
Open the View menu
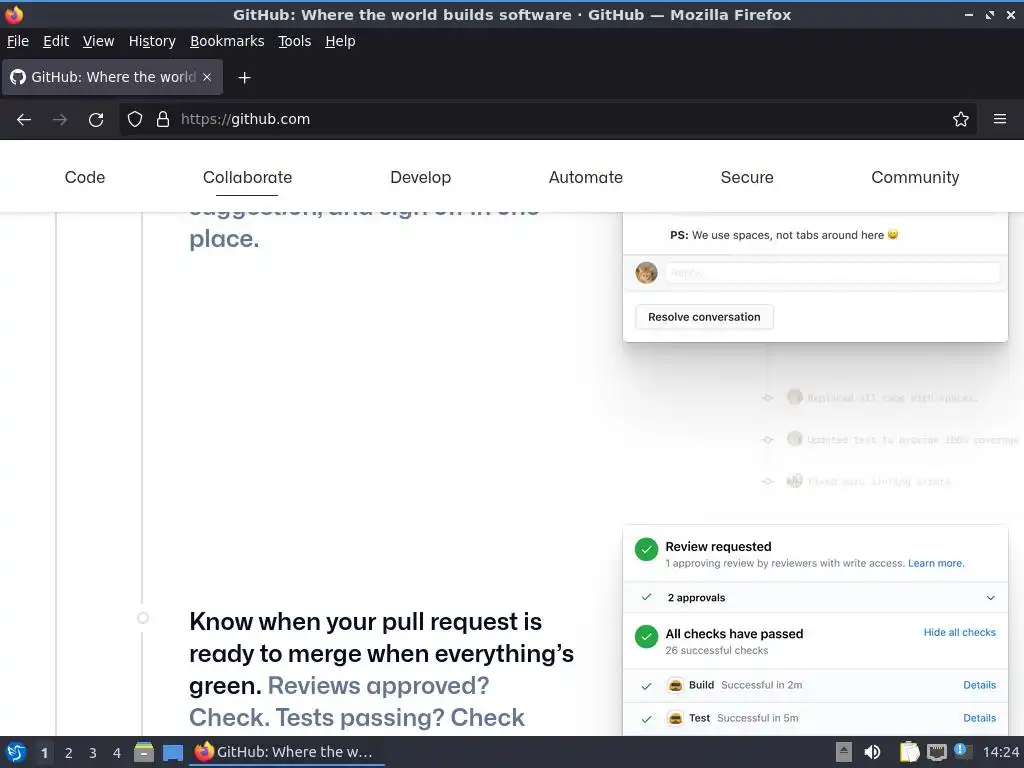tap(99, 41)
